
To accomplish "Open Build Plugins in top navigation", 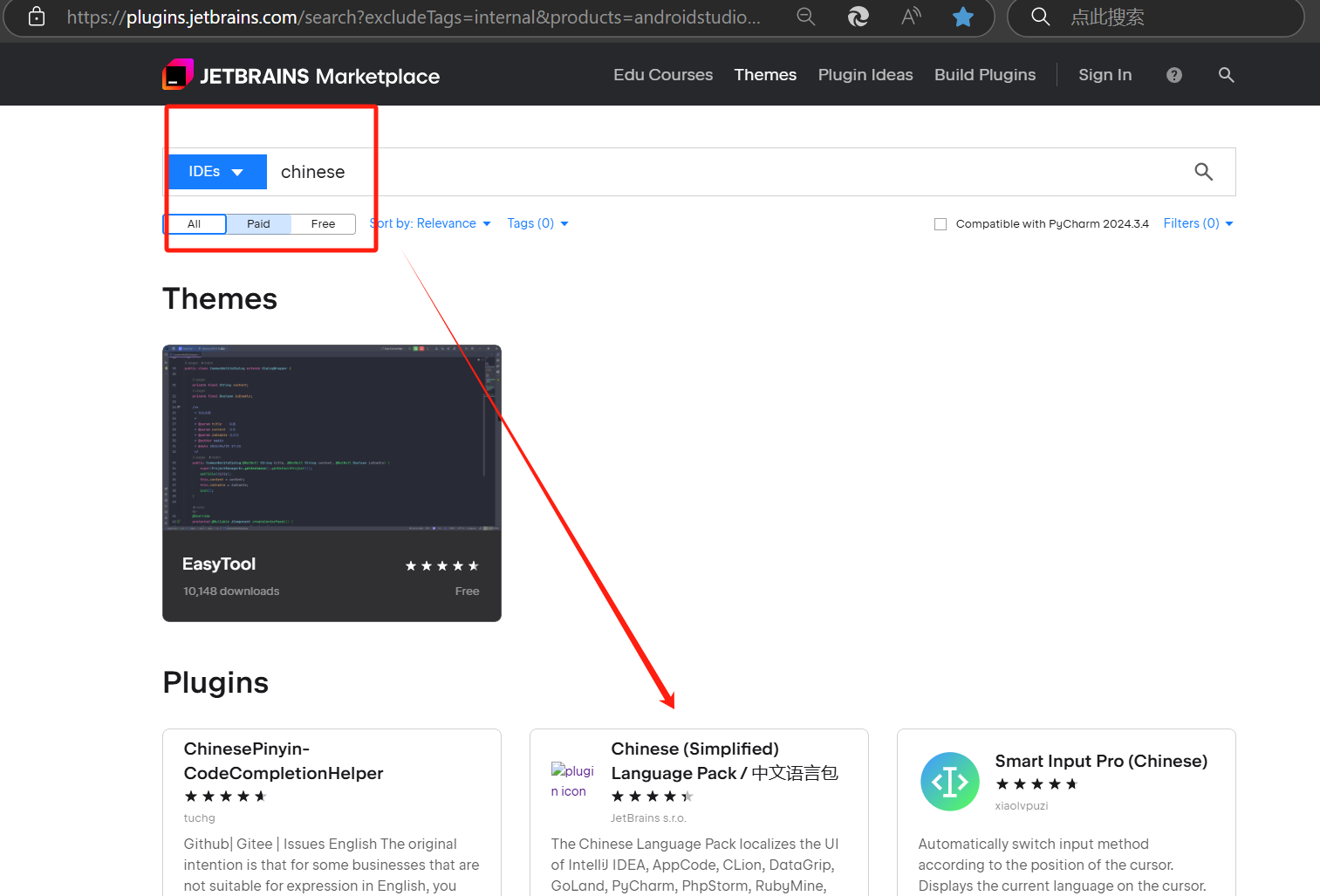I will click(985, 75).
